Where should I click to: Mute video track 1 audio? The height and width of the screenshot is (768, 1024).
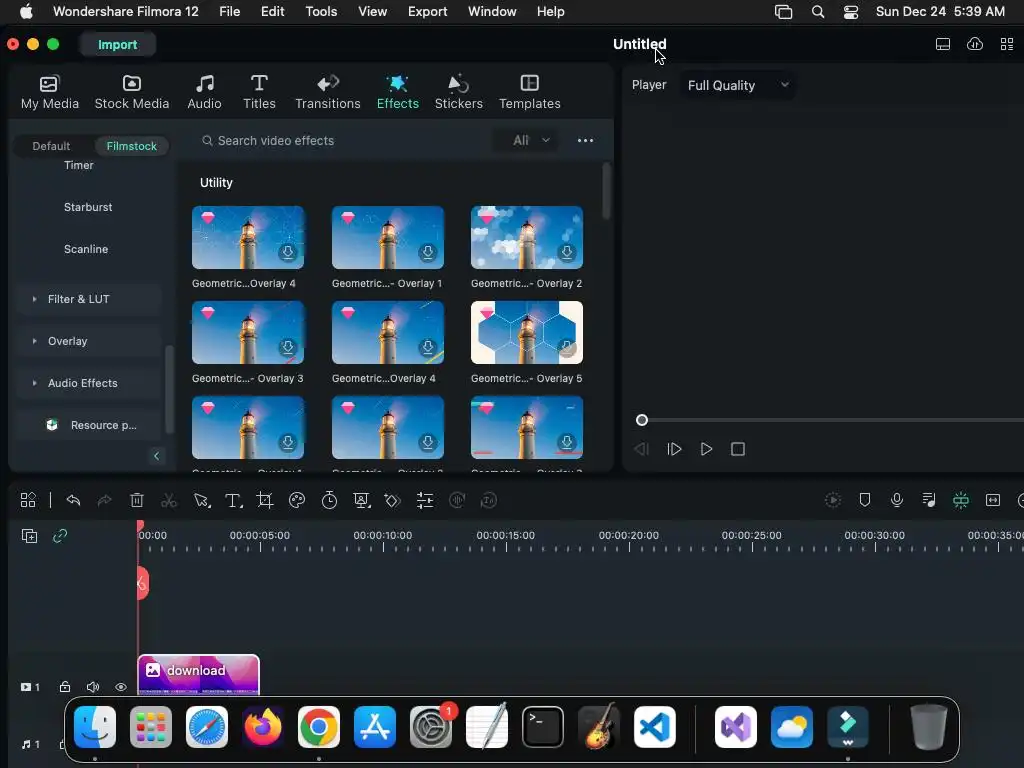click(x=93, y=686)
